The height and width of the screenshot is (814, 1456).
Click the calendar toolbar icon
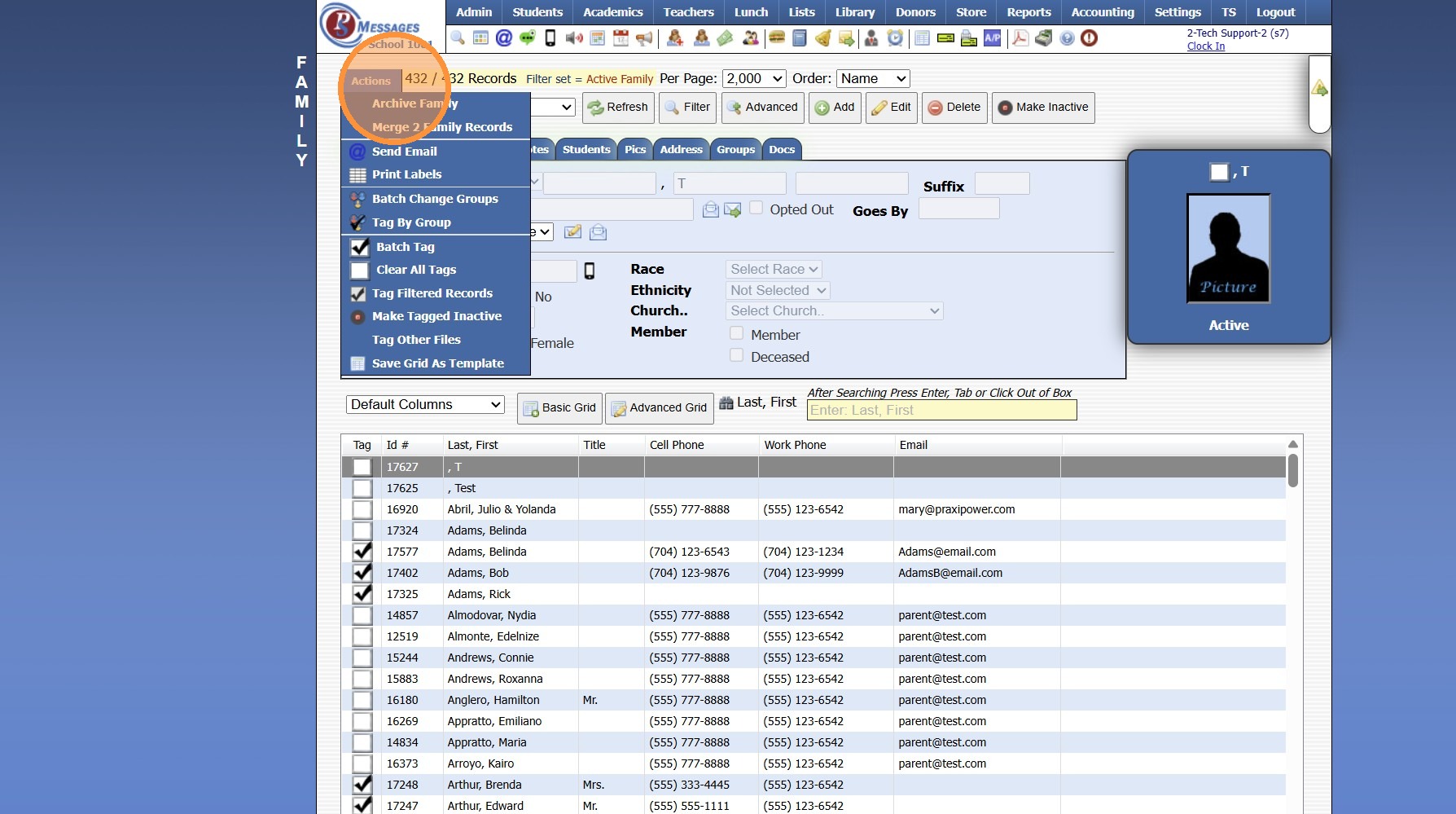click(x=621, y=38)
